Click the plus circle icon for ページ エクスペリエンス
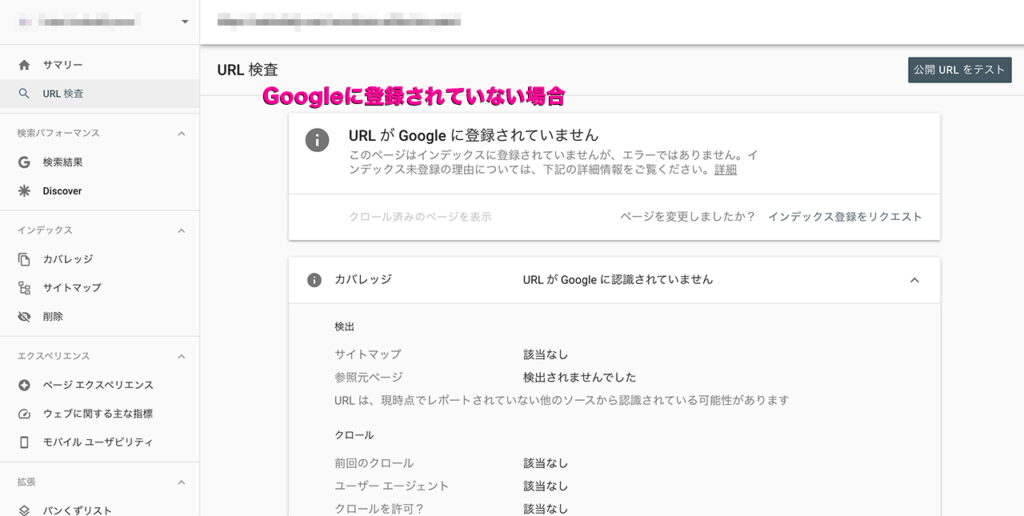The height and width of the screenshot is (516, 1024). click(24, 385)
